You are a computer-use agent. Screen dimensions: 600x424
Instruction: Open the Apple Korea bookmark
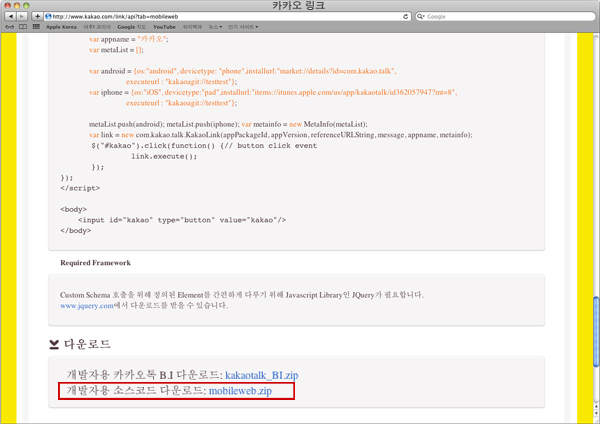[x=61, y=27]
